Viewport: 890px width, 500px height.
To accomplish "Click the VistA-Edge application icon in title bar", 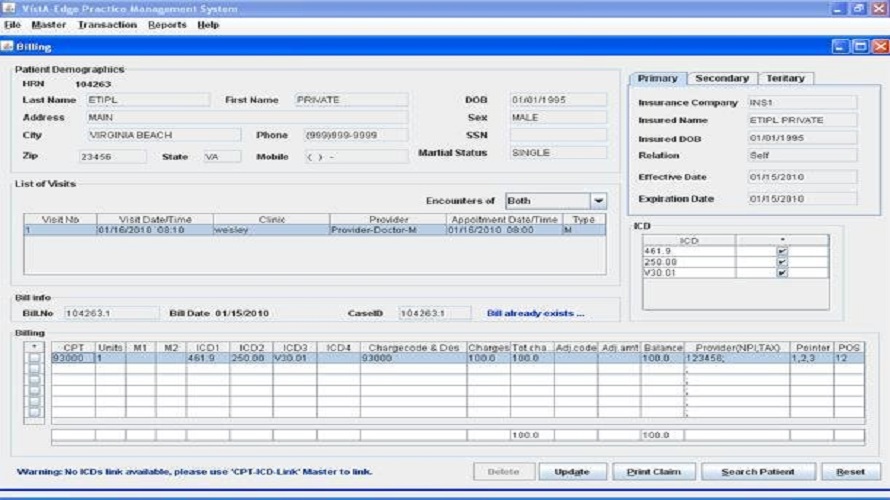I will [8, 9].
